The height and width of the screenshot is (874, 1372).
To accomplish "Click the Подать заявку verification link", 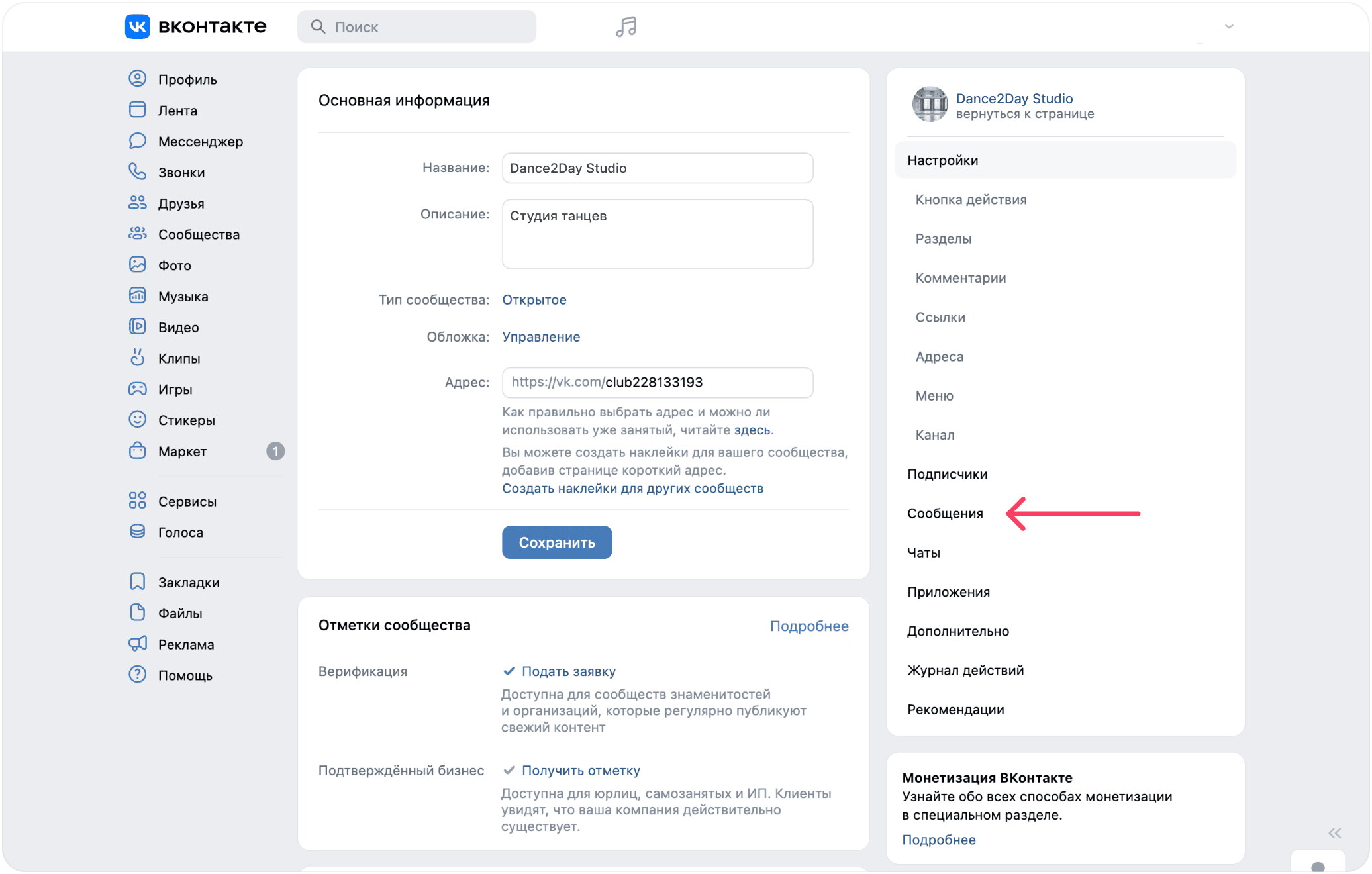I will (569, 671).
